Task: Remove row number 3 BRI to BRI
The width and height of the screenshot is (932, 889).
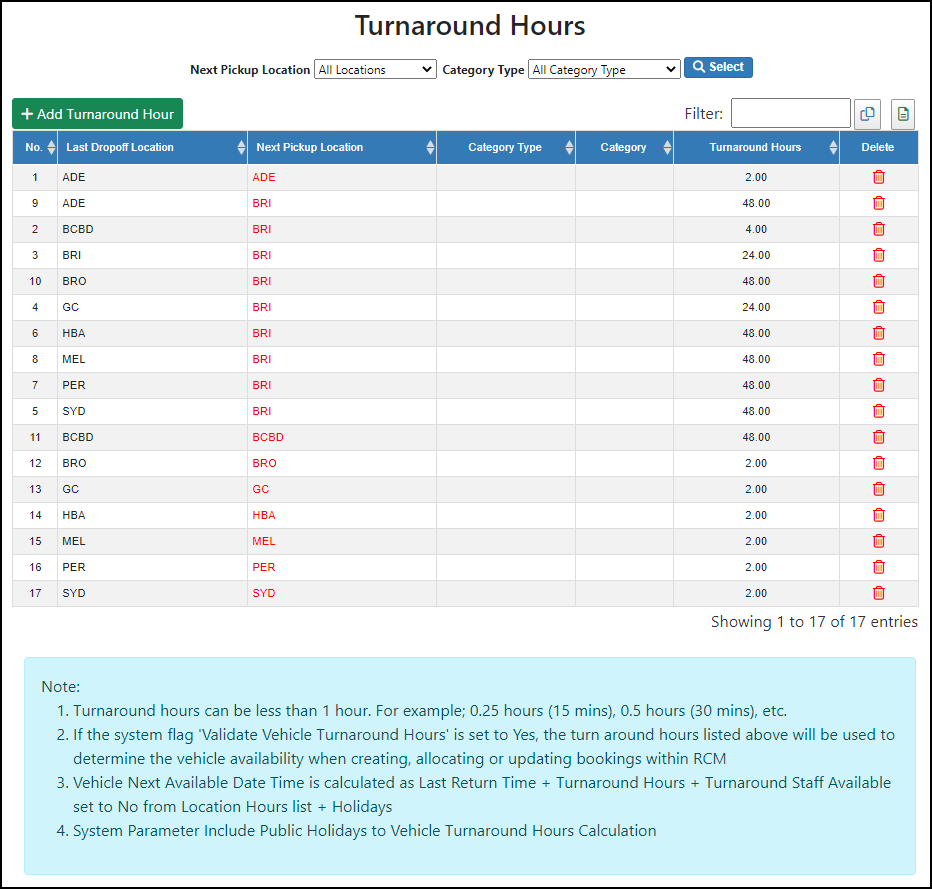Action: click(878, 255)
